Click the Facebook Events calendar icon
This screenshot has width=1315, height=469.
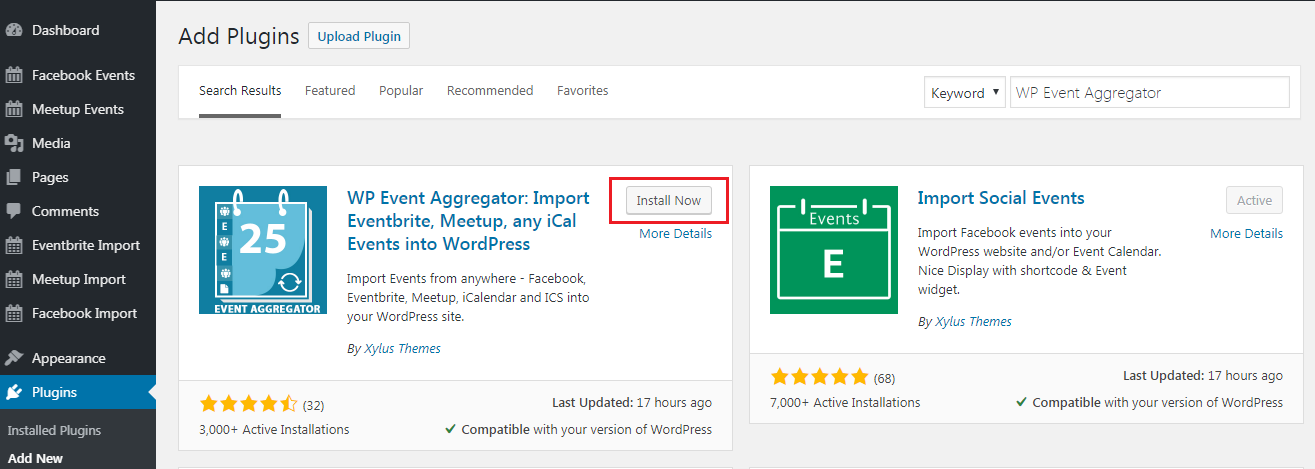point(14,75)
